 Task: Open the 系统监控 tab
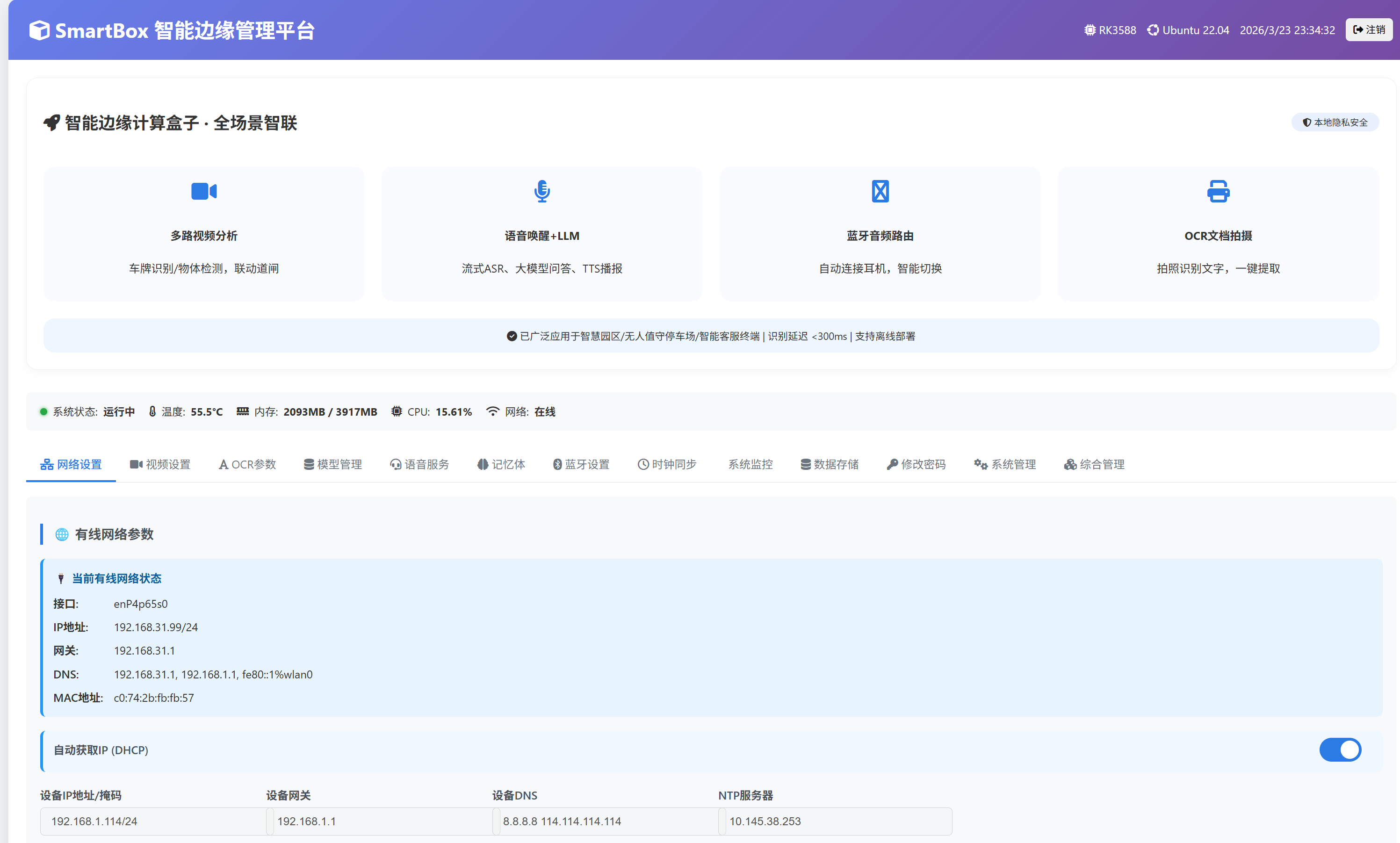pyautogui.click(x=750, y=464)
